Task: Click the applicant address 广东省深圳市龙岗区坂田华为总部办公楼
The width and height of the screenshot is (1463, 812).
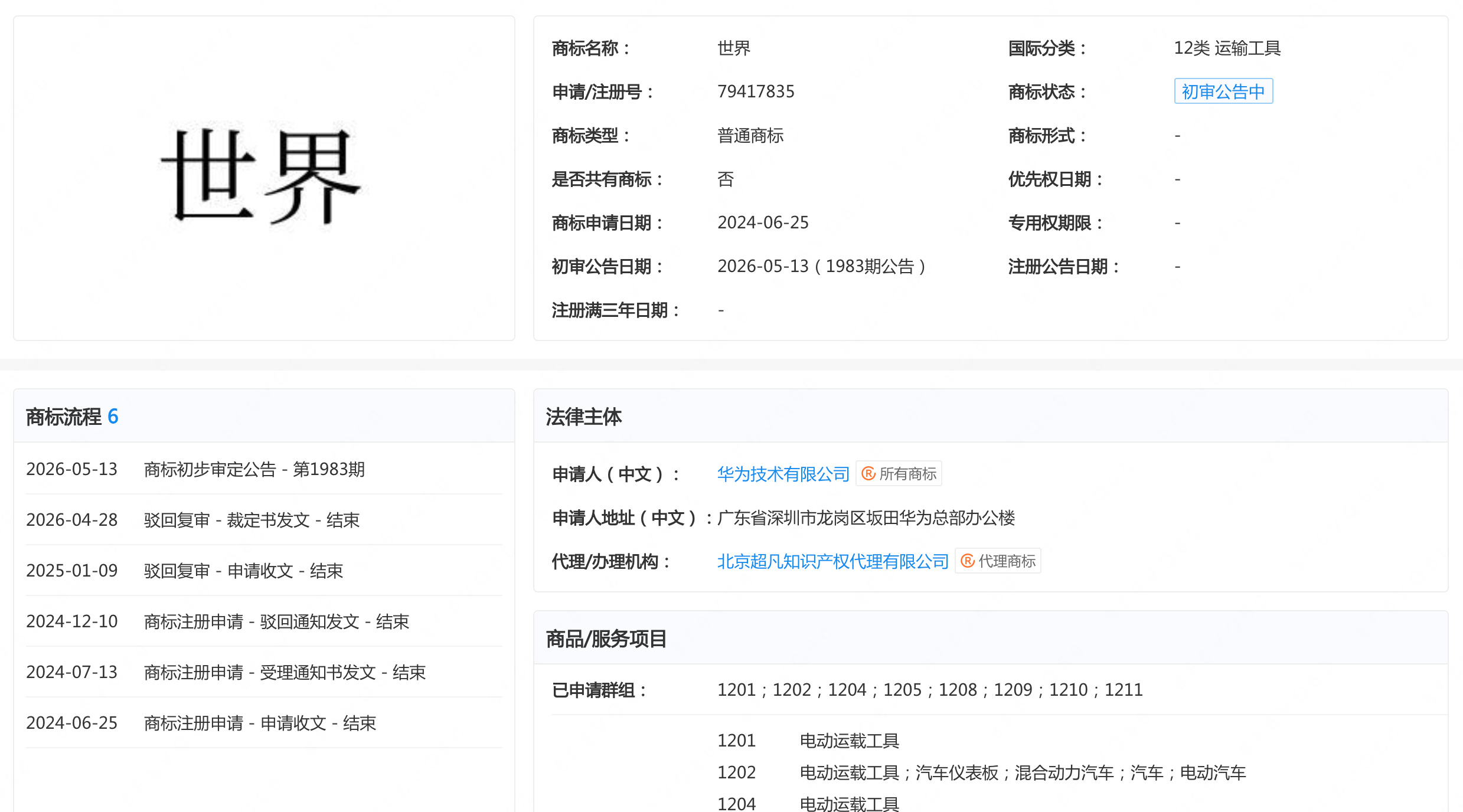Action: tap(866, 518)
